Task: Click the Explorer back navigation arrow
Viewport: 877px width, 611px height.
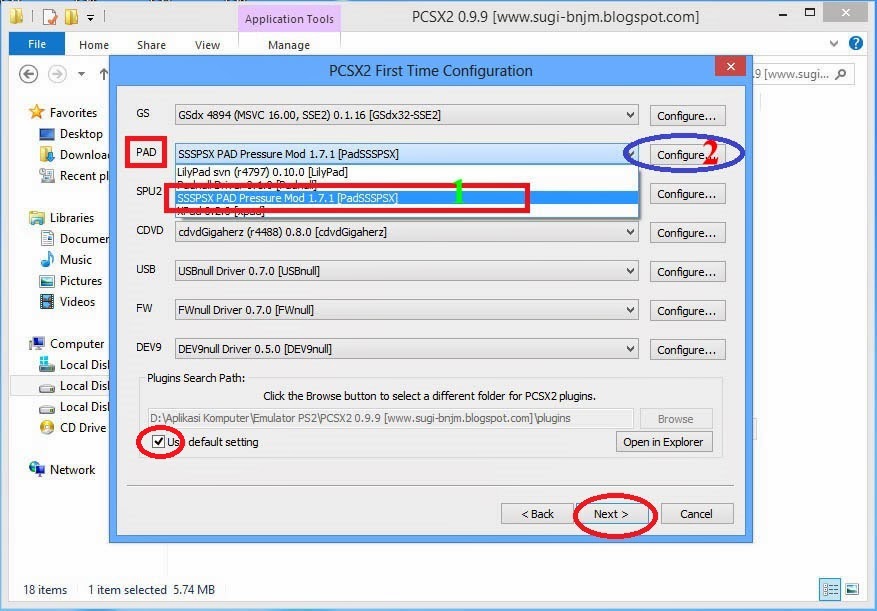Action: pos(29,74)
